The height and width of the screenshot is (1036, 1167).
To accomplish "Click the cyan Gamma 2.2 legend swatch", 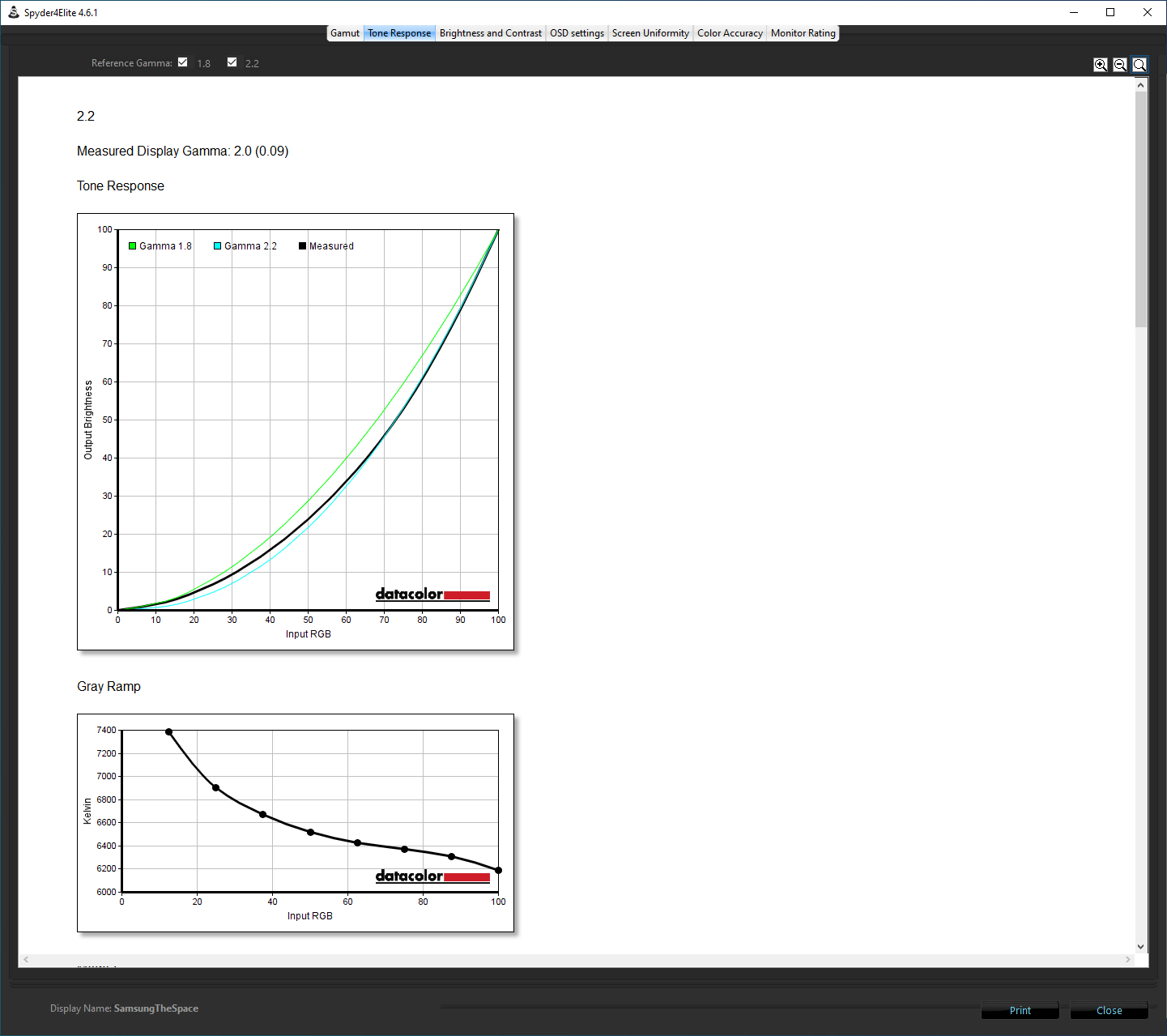I will (x=218, y=246).
